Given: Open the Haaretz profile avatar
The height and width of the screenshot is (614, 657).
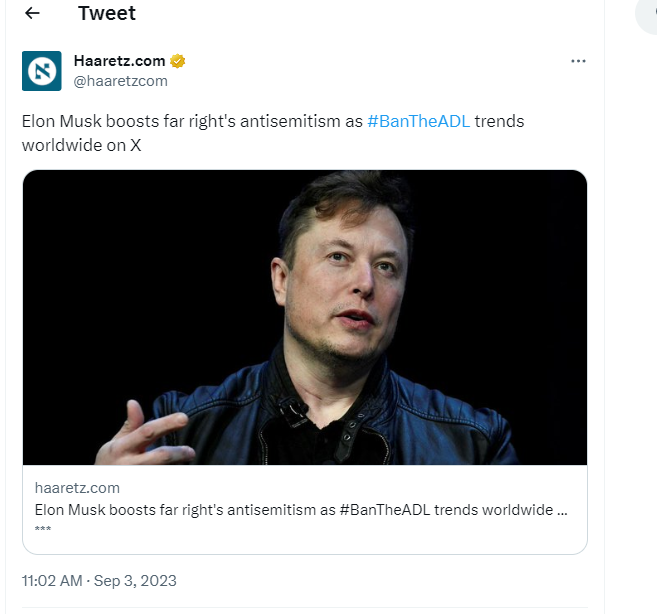Looking at the screenshot, I should pyautogui.click(x=42, y=71).
